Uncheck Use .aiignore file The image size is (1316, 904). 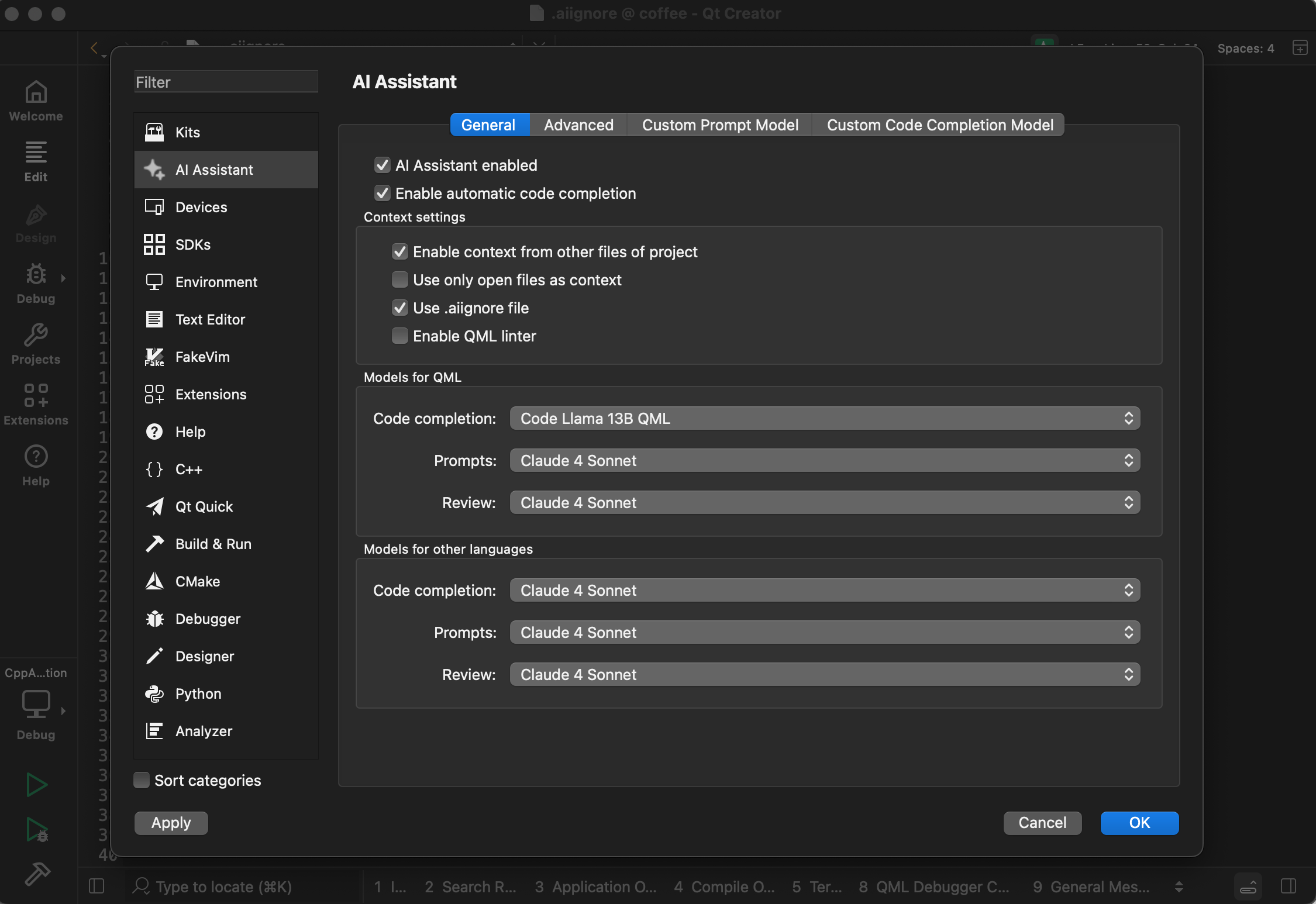click(399, 308)
